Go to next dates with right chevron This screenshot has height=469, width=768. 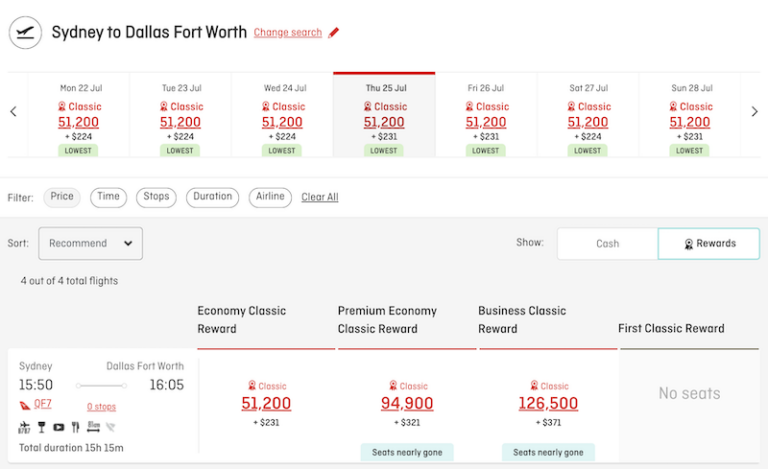(754, 112)
